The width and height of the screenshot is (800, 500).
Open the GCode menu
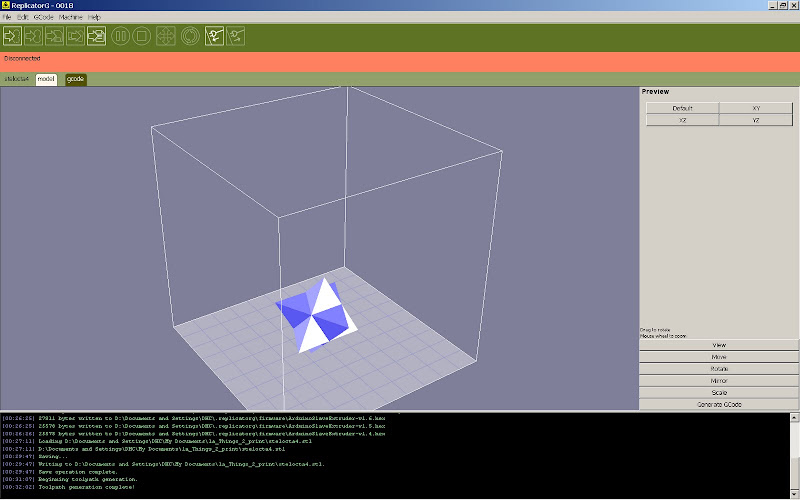click(43, 17)
